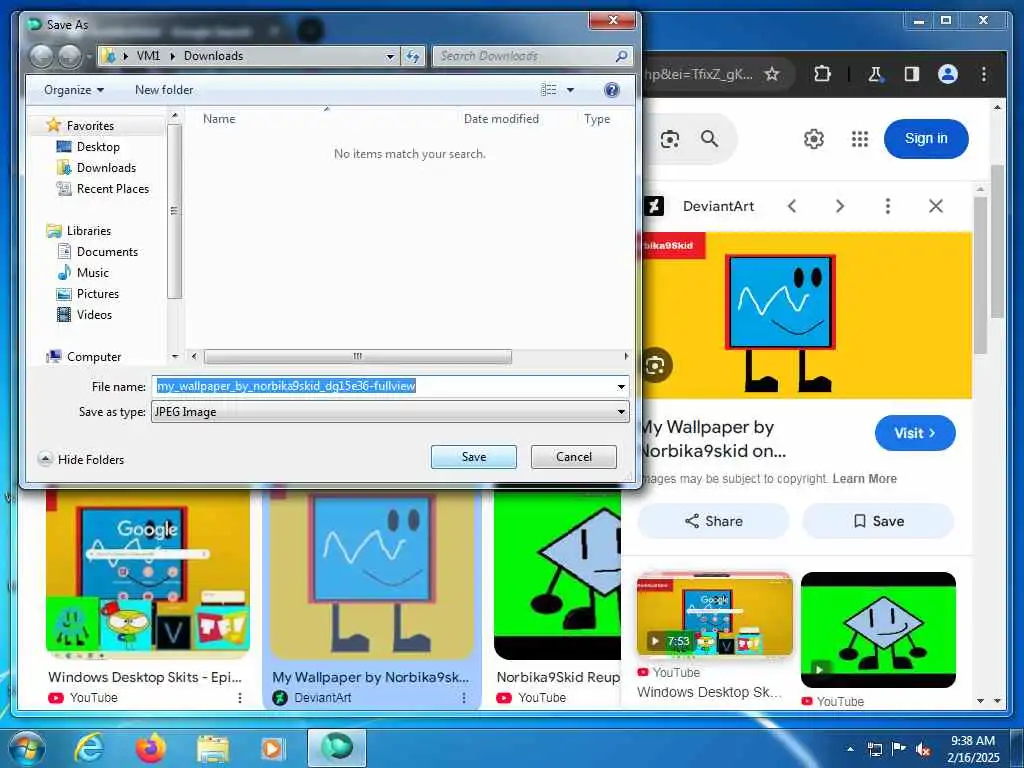The height and width of the screenshot is (768, 1024).
Task: Open the Organize menu
Action: pyautogui.click(x=74, y=90)
